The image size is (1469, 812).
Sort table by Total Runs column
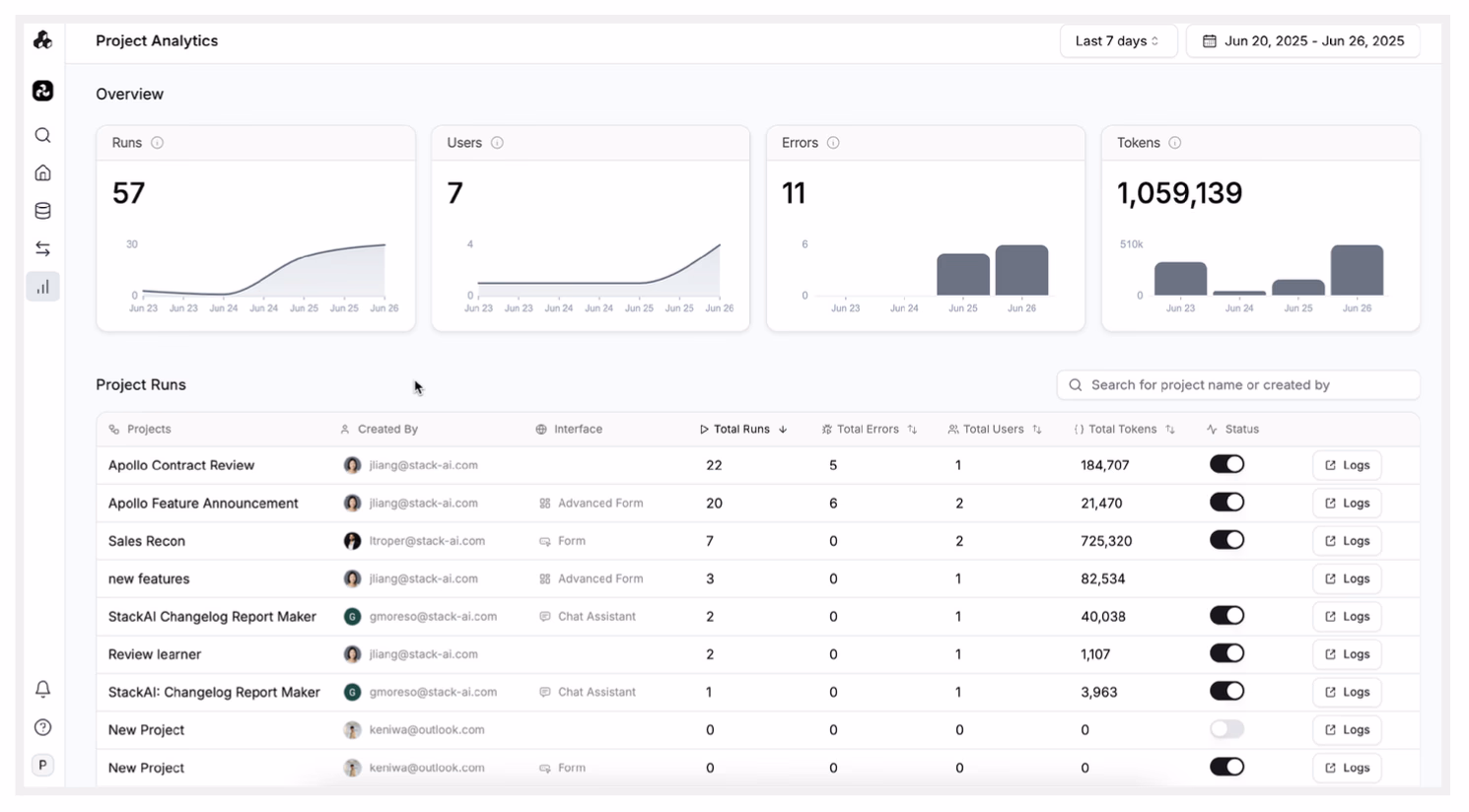742,430
